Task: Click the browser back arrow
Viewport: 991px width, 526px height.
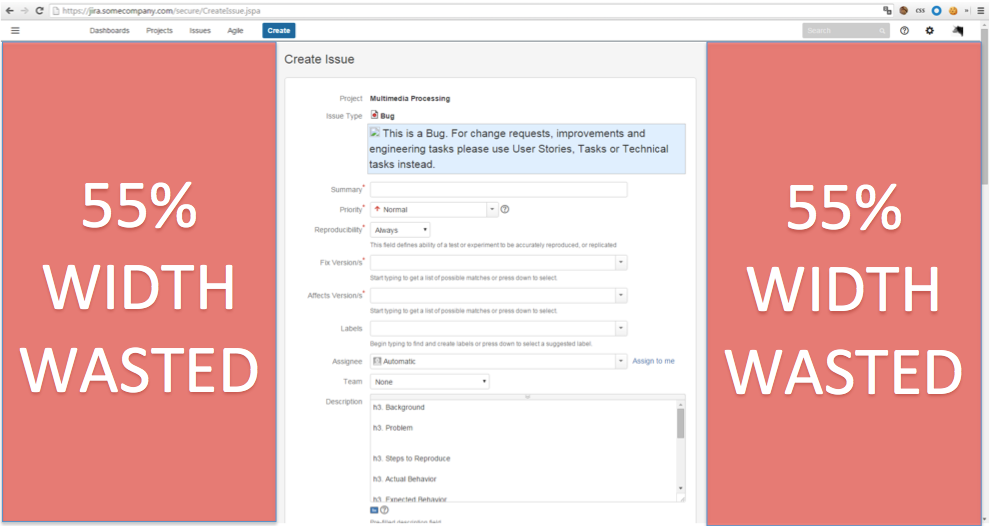Action: tap(9, 11)
